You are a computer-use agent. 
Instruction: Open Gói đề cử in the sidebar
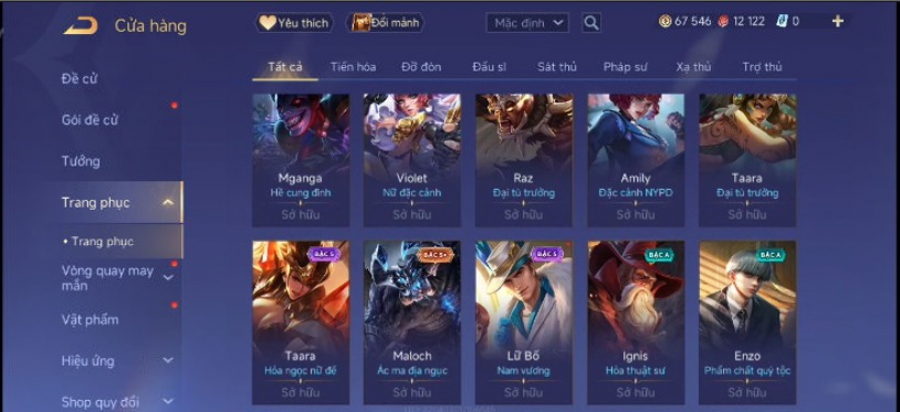point(90,120)
